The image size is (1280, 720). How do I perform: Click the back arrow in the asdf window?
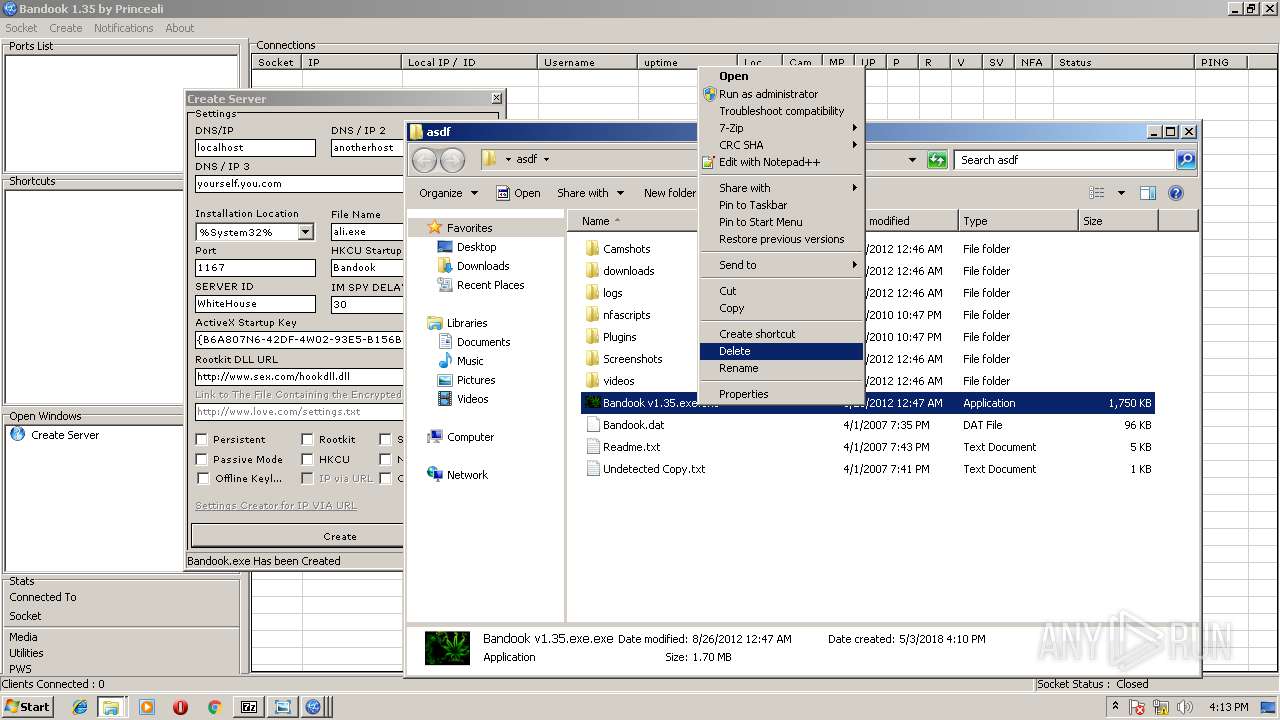[x=424, y=160]
